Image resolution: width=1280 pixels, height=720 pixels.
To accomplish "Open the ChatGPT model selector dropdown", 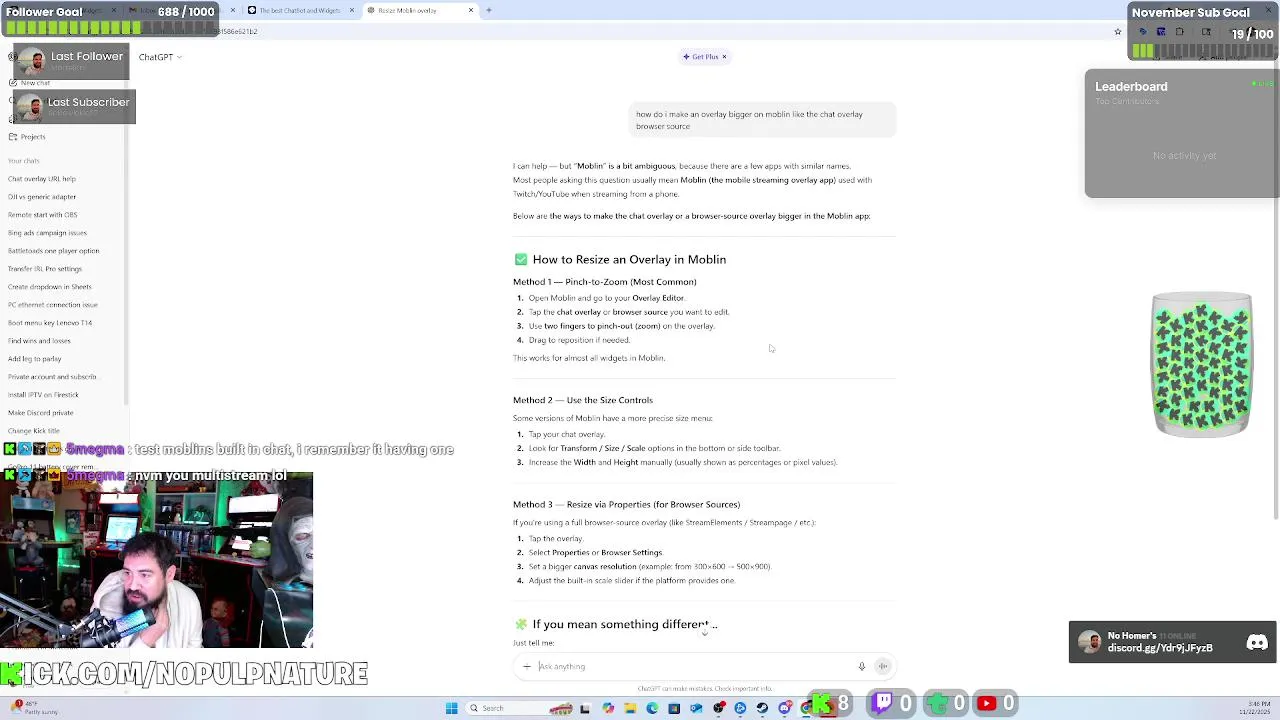I will [160, 57].
